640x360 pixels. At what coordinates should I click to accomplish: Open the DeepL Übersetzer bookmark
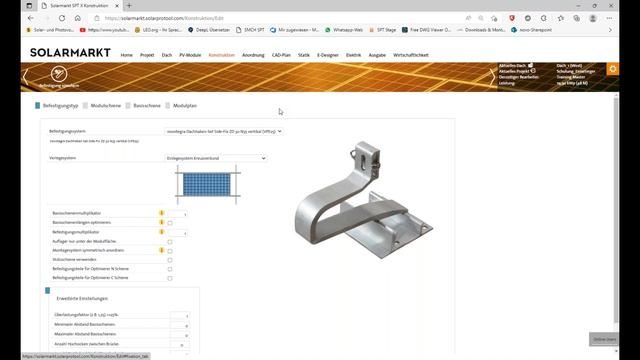(x=209, y=30)
